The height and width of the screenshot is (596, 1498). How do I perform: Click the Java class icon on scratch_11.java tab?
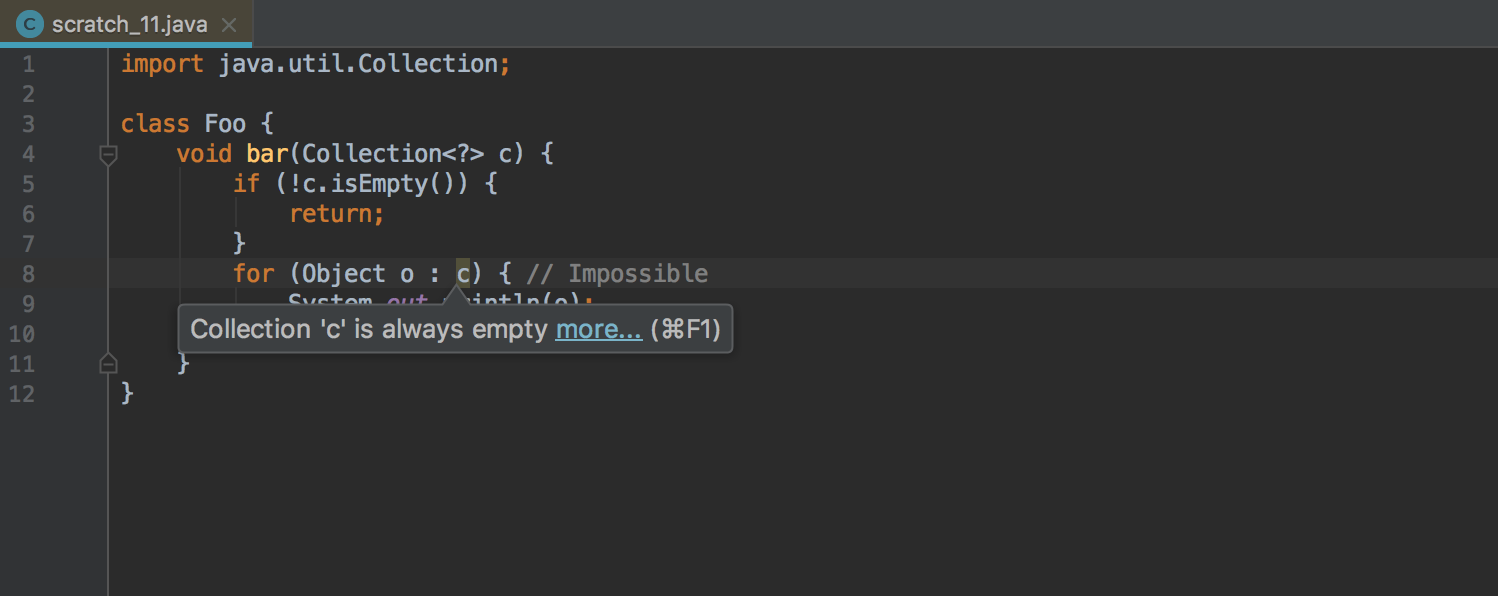30,24
